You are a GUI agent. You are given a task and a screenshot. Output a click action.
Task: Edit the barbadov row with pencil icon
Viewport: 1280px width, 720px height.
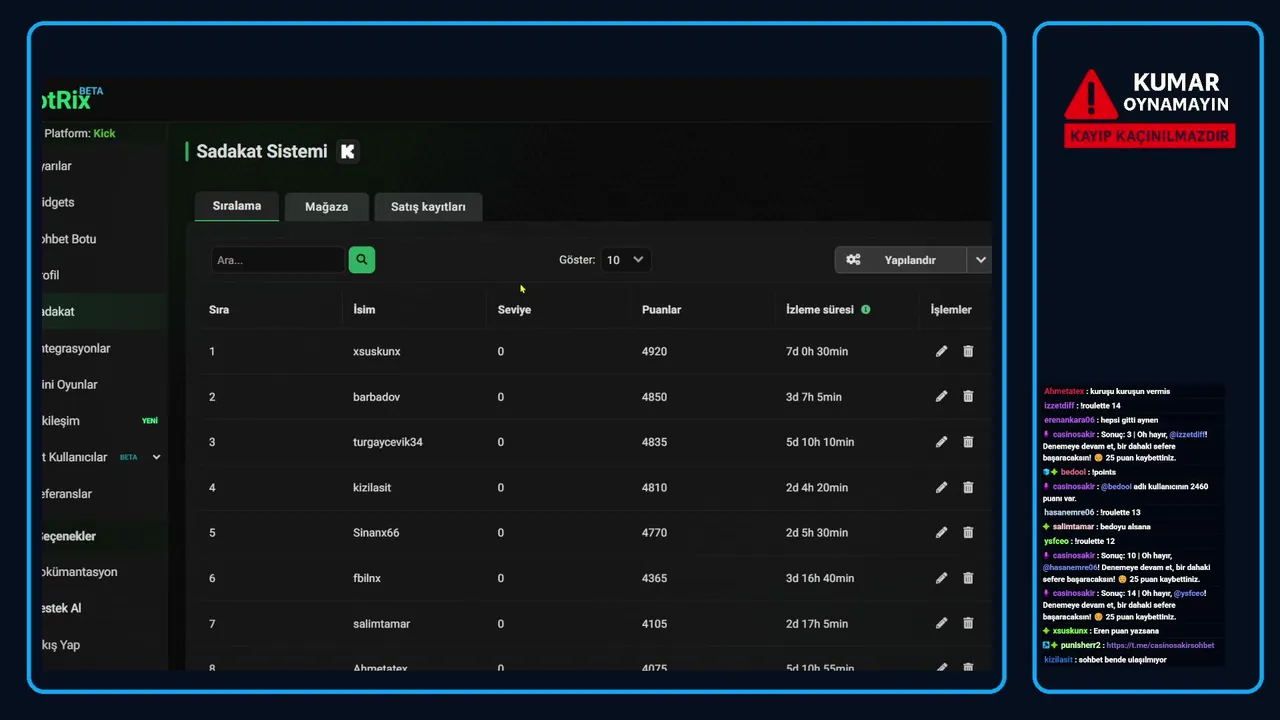[x=941, y=396]
